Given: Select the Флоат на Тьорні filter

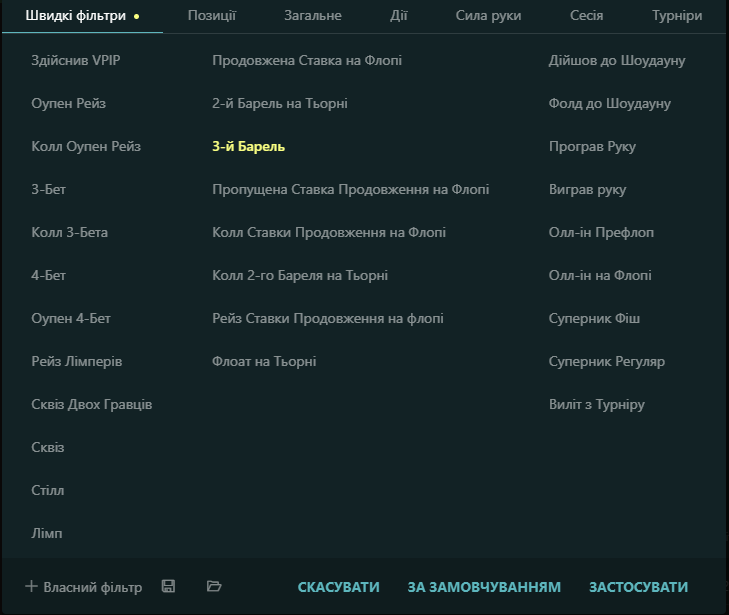Looking at the screenshot, I should coord(264,361).
